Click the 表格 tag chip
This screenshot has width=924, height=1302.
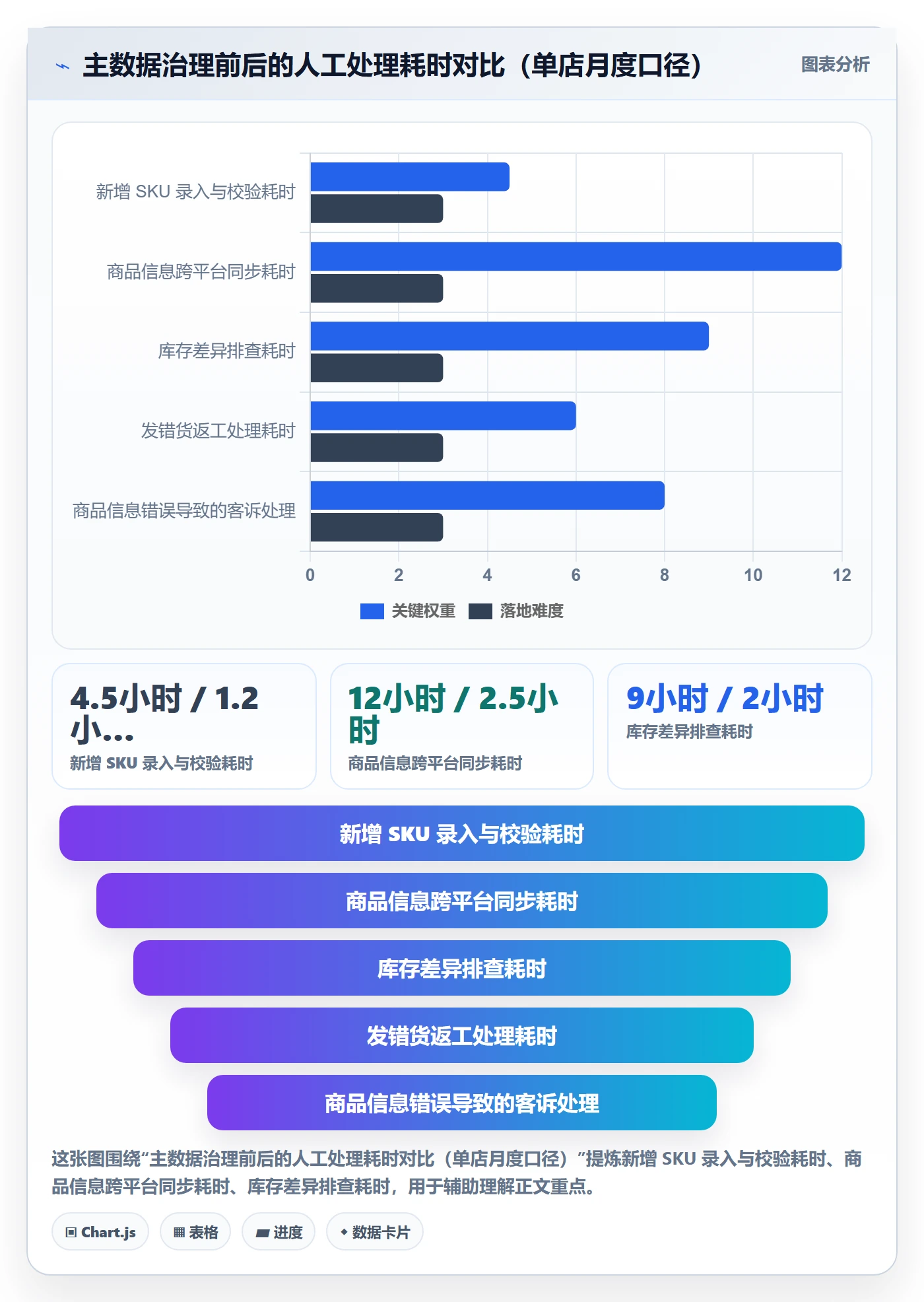tap(195, 1231)
